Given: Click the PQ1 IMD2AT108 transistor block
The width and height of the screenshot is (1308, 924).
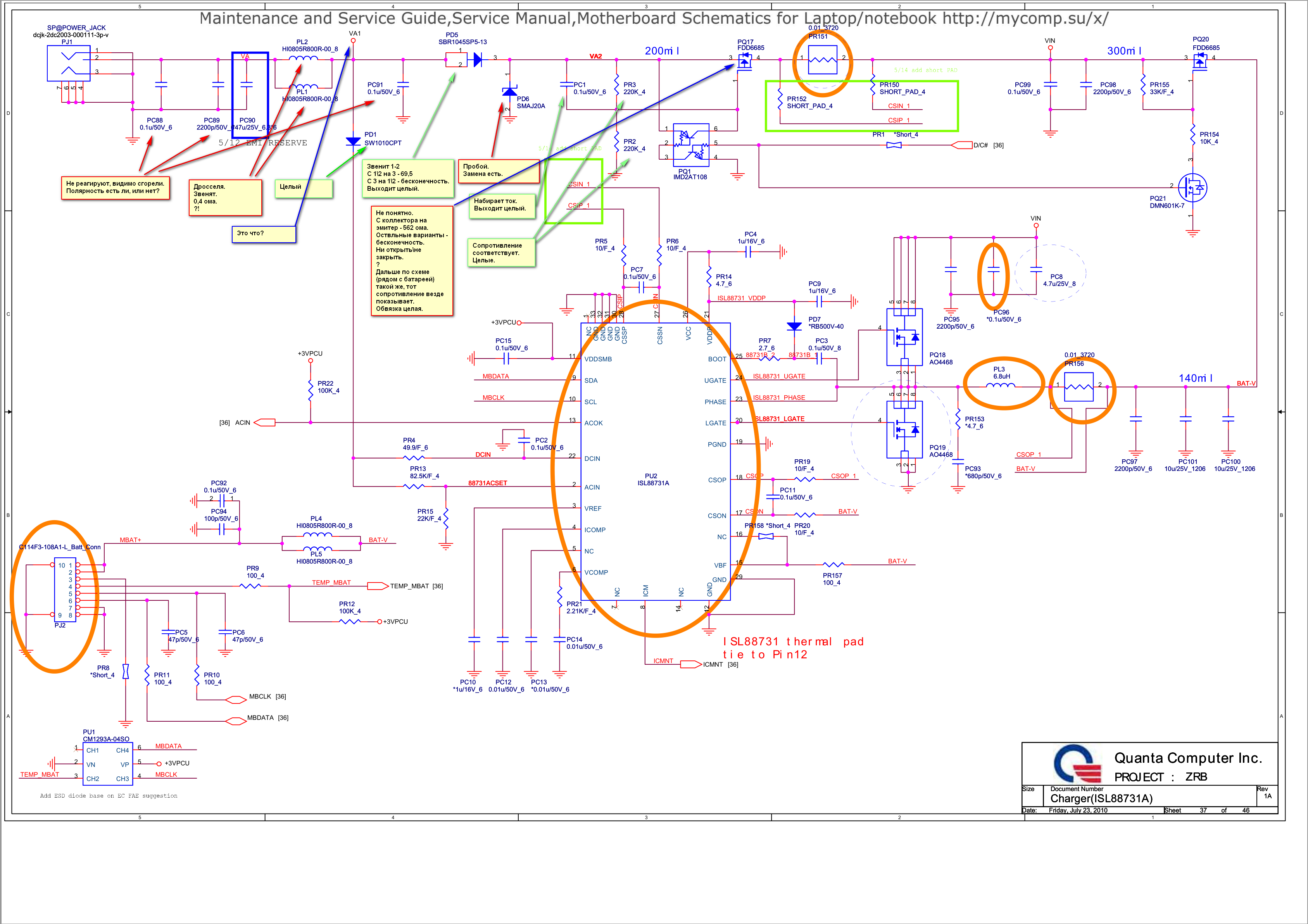Looking at the screenshot, I should point(691,145).
